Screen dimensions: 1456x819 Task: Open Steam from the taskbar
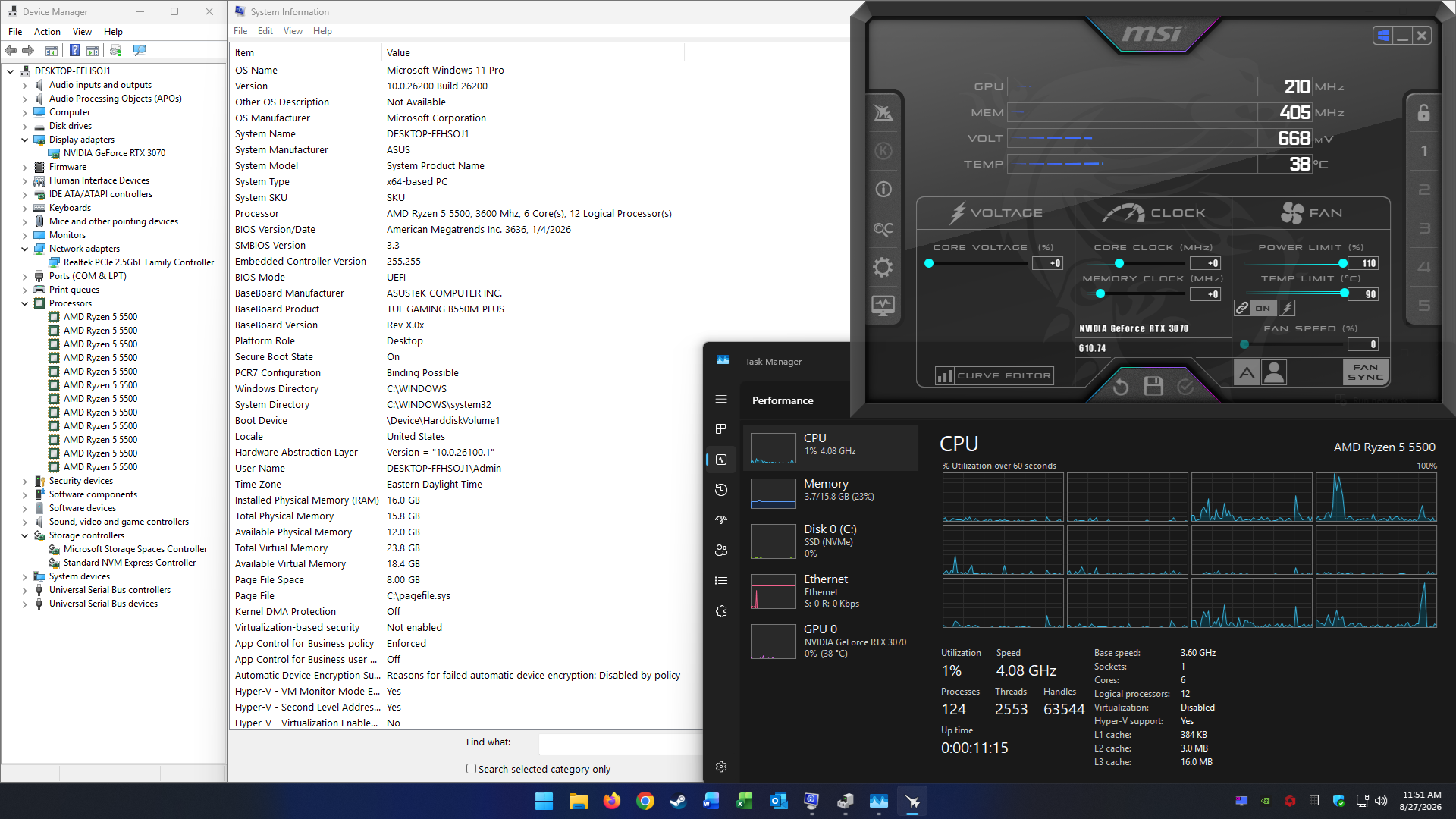click(678, 801)
